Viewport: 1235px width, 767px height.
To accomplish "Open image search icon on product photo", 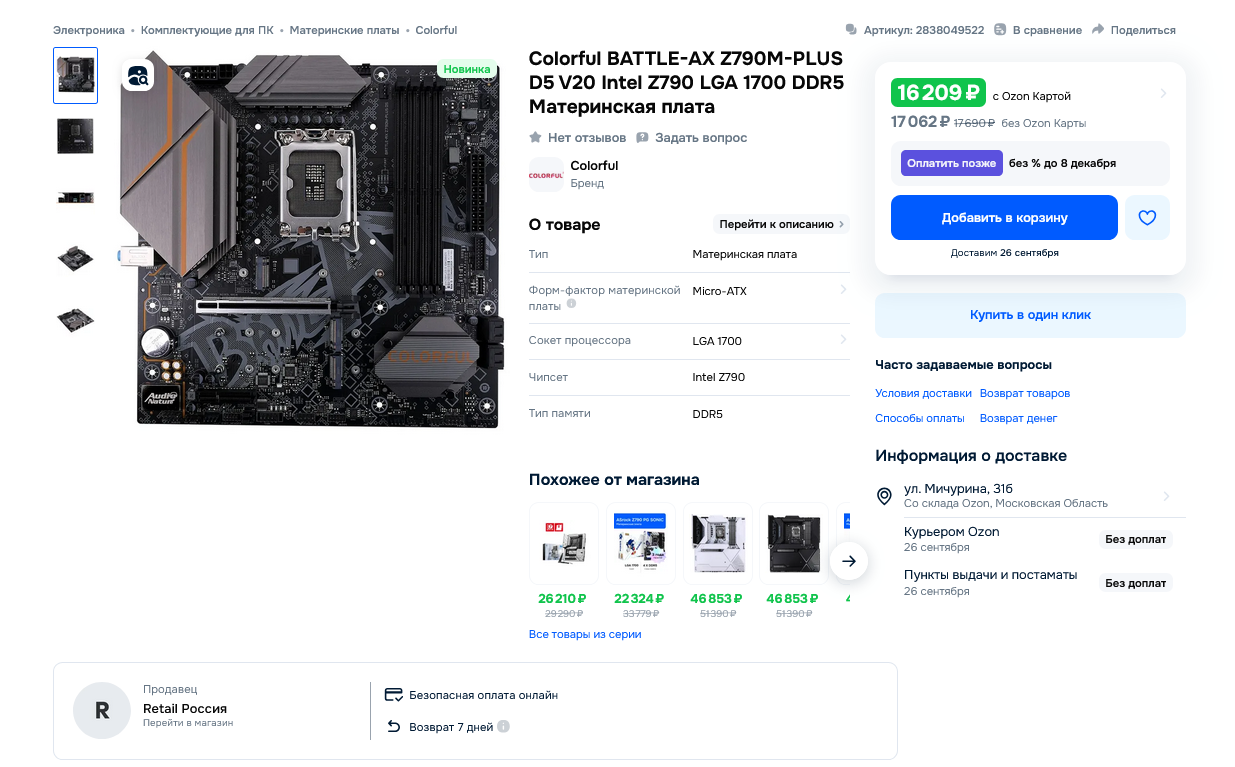I will click(x=138, y=75).
